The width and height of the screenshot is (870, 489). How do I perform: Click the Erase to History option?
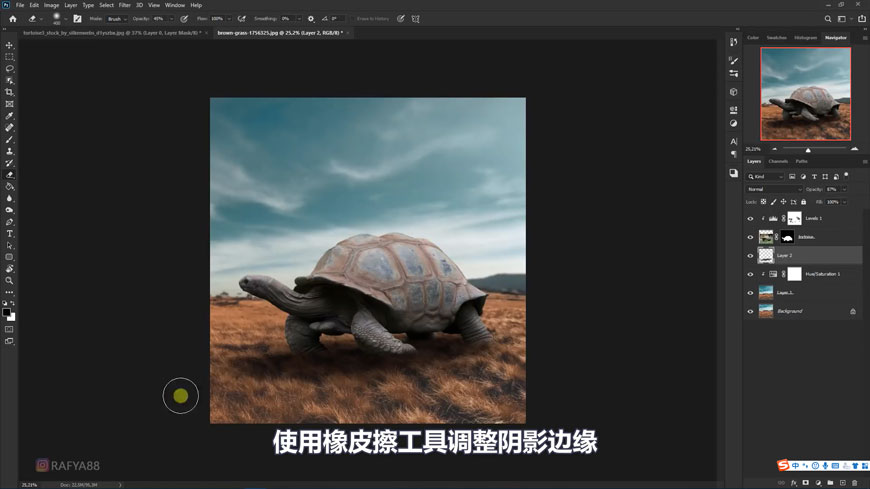(372, 19)
